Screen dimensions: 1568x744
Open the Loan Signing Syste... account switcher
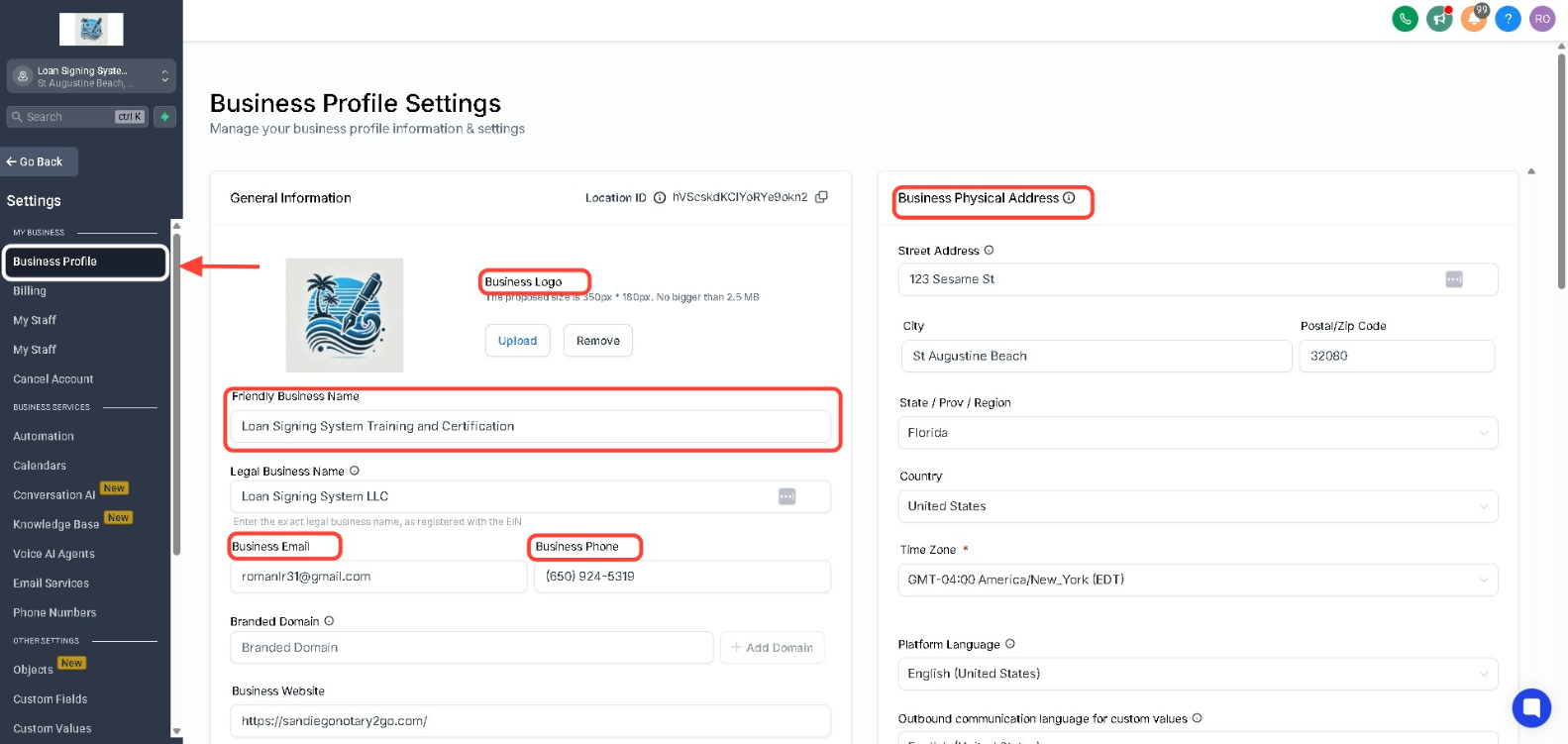point(91,76)
